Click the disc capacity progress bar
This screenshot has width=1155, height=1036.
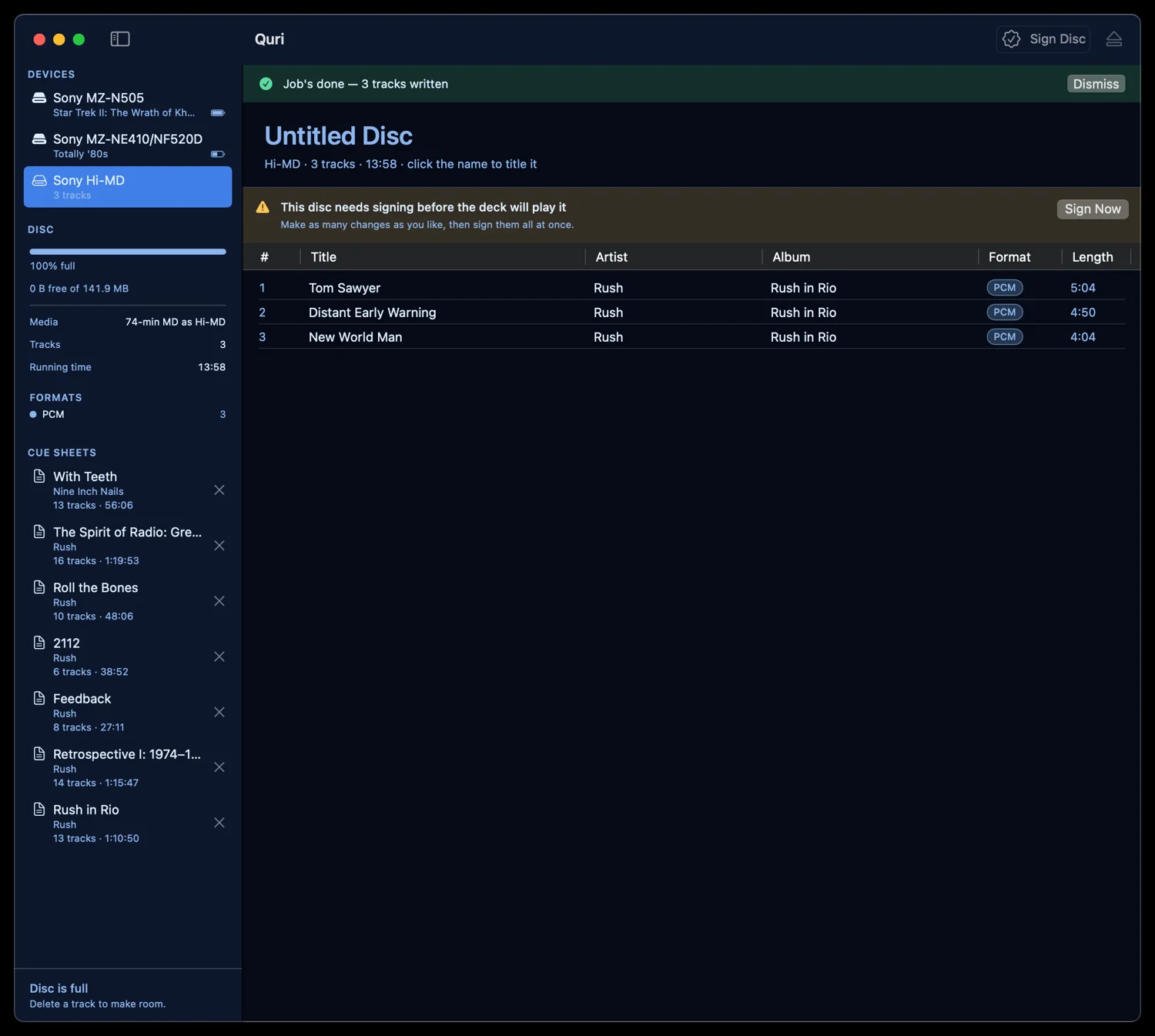[128, 252]
